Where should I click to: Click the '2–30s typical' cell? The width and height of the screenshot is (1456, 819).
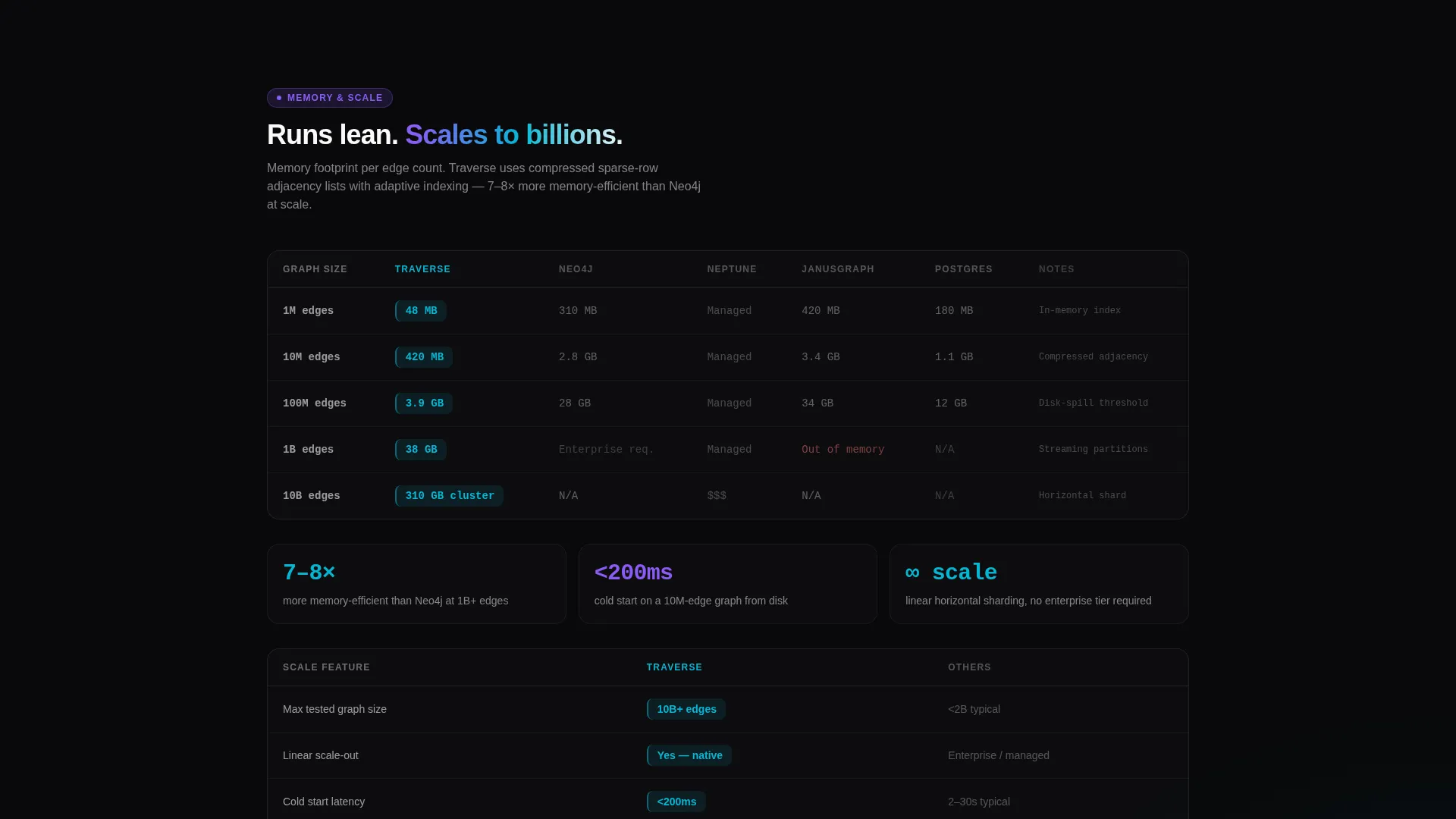979,802
